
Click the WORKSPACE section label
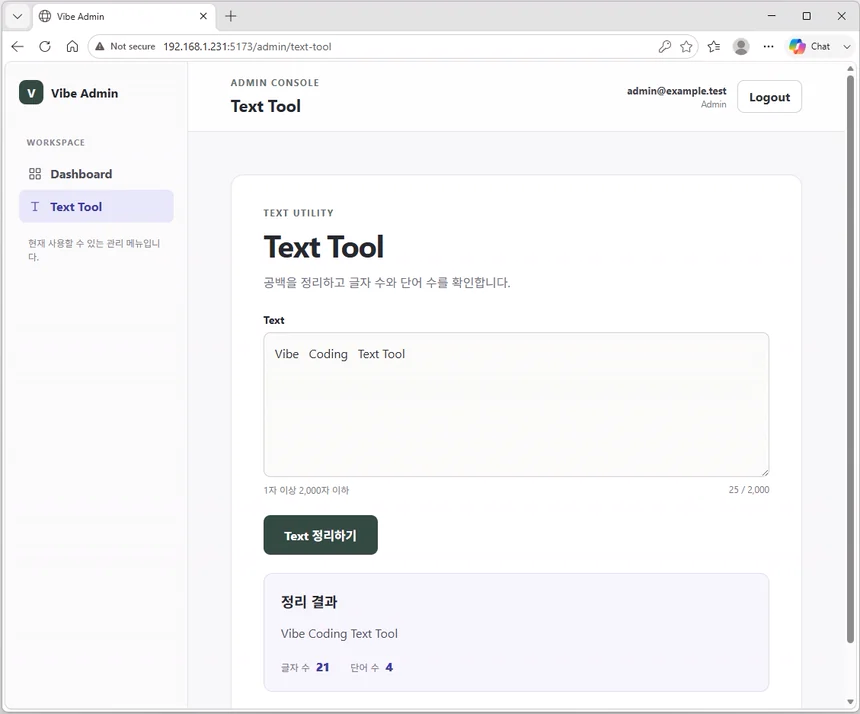(x=56, y=143)
